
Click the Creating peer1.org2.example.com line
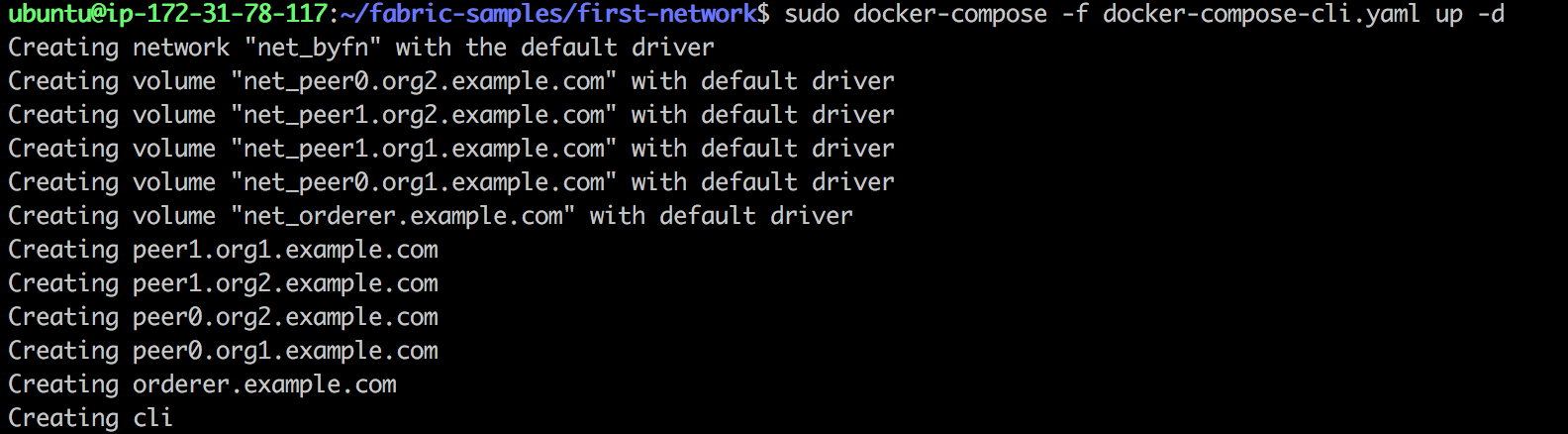point(223,283)
